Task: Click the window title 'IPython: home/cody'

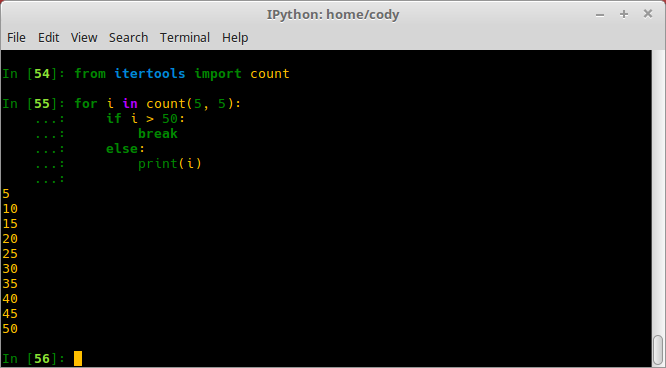Action: click(333, 14)
